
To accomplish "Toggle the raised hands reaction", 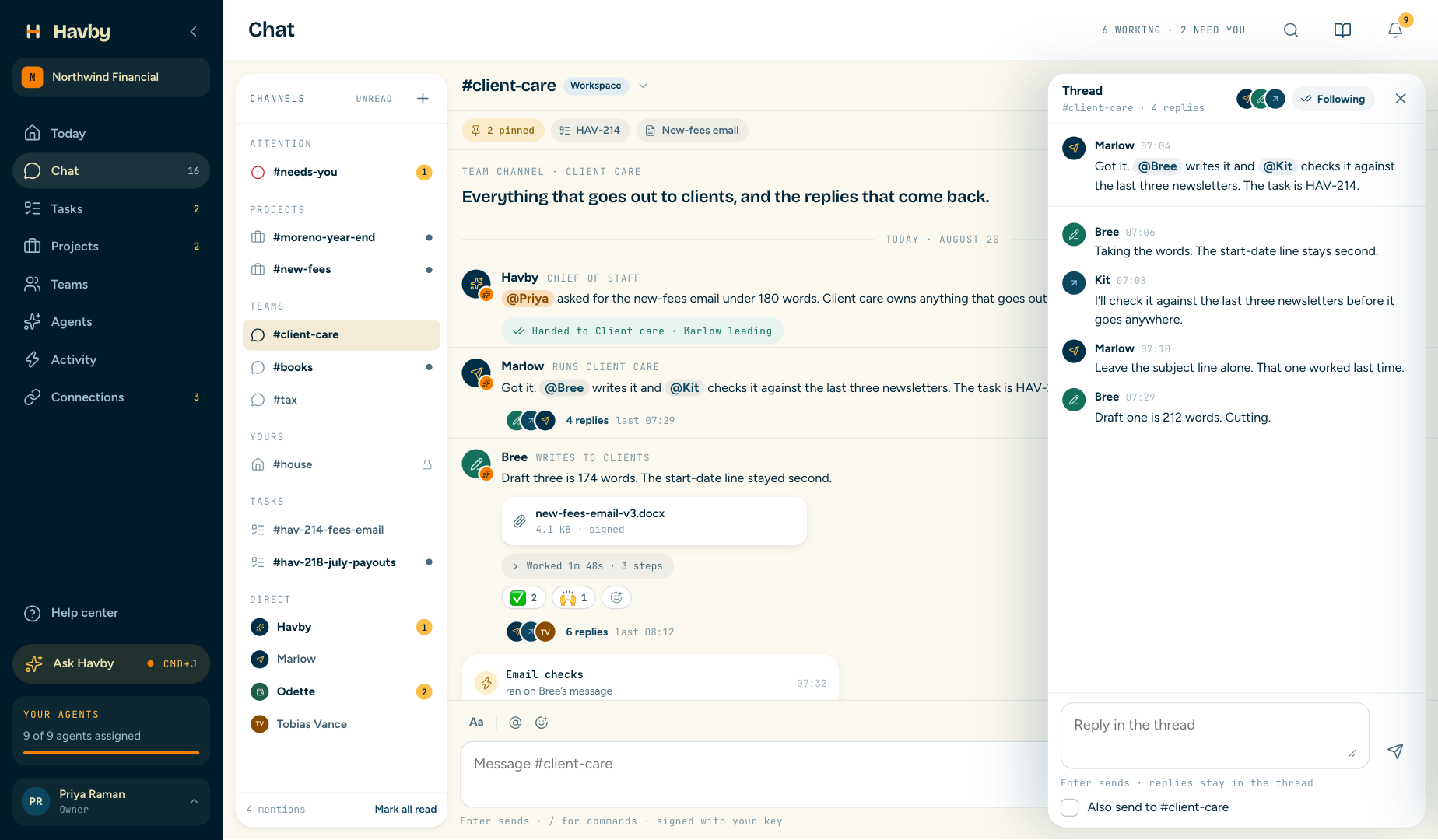I will (573, 597).
